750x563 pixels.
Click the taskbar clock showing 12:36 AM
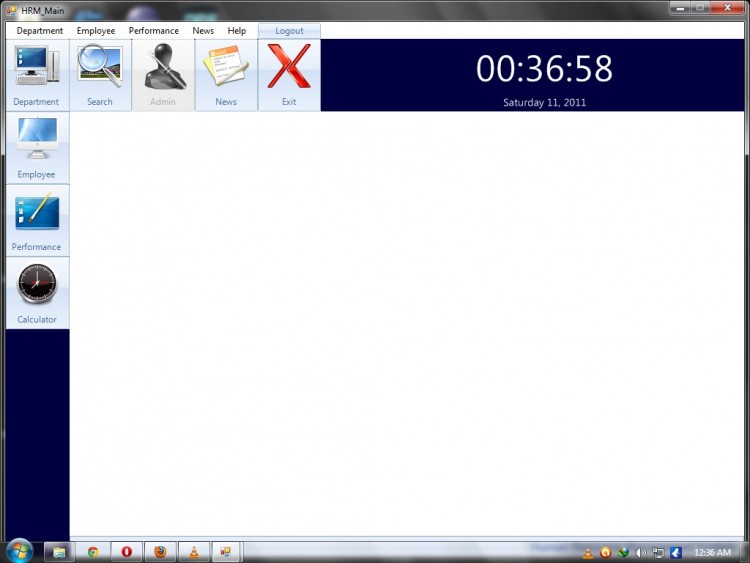[x=711, y=552]
